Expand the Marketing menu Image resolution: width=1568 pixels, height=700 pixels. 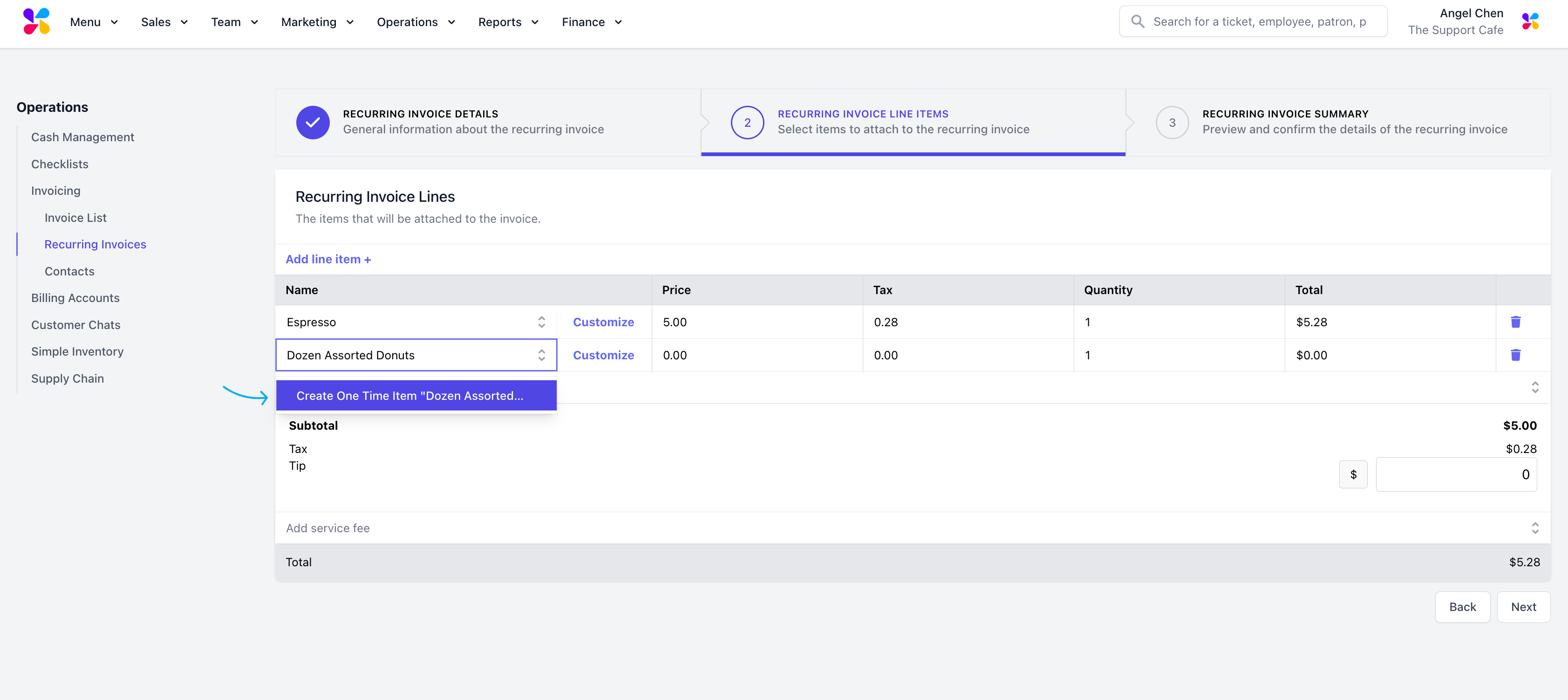point(316,22)
